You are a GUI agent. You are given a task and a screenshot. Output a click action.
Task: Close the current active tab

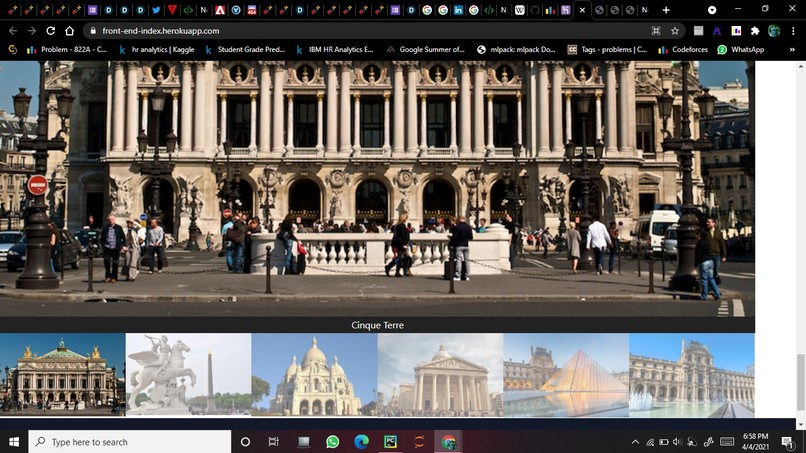[582, 10]
